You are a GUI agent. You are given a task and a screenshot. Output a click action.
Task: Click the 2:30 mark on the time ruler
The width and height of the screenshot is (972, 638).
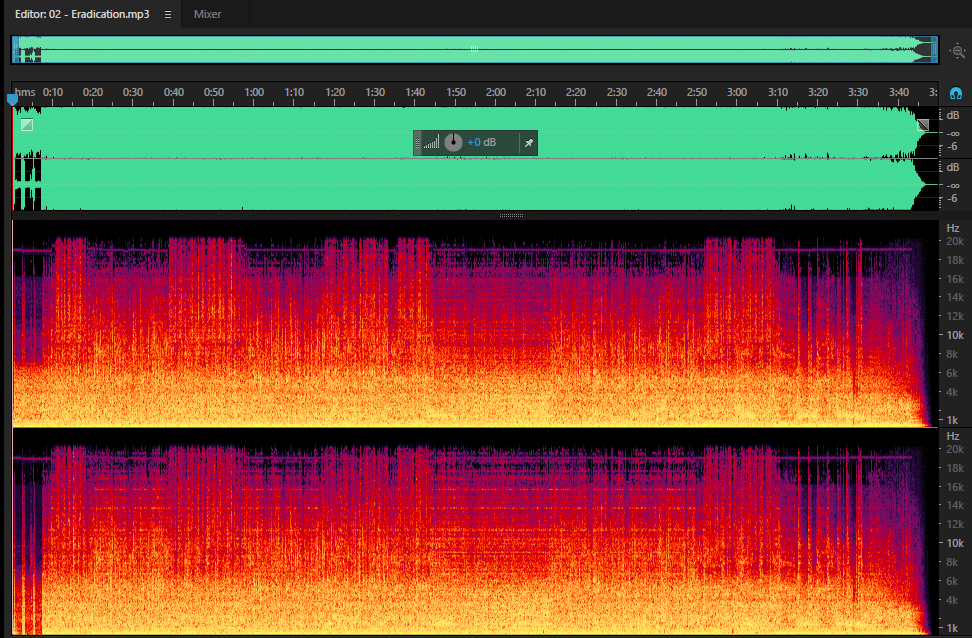[x=617, y=92]
